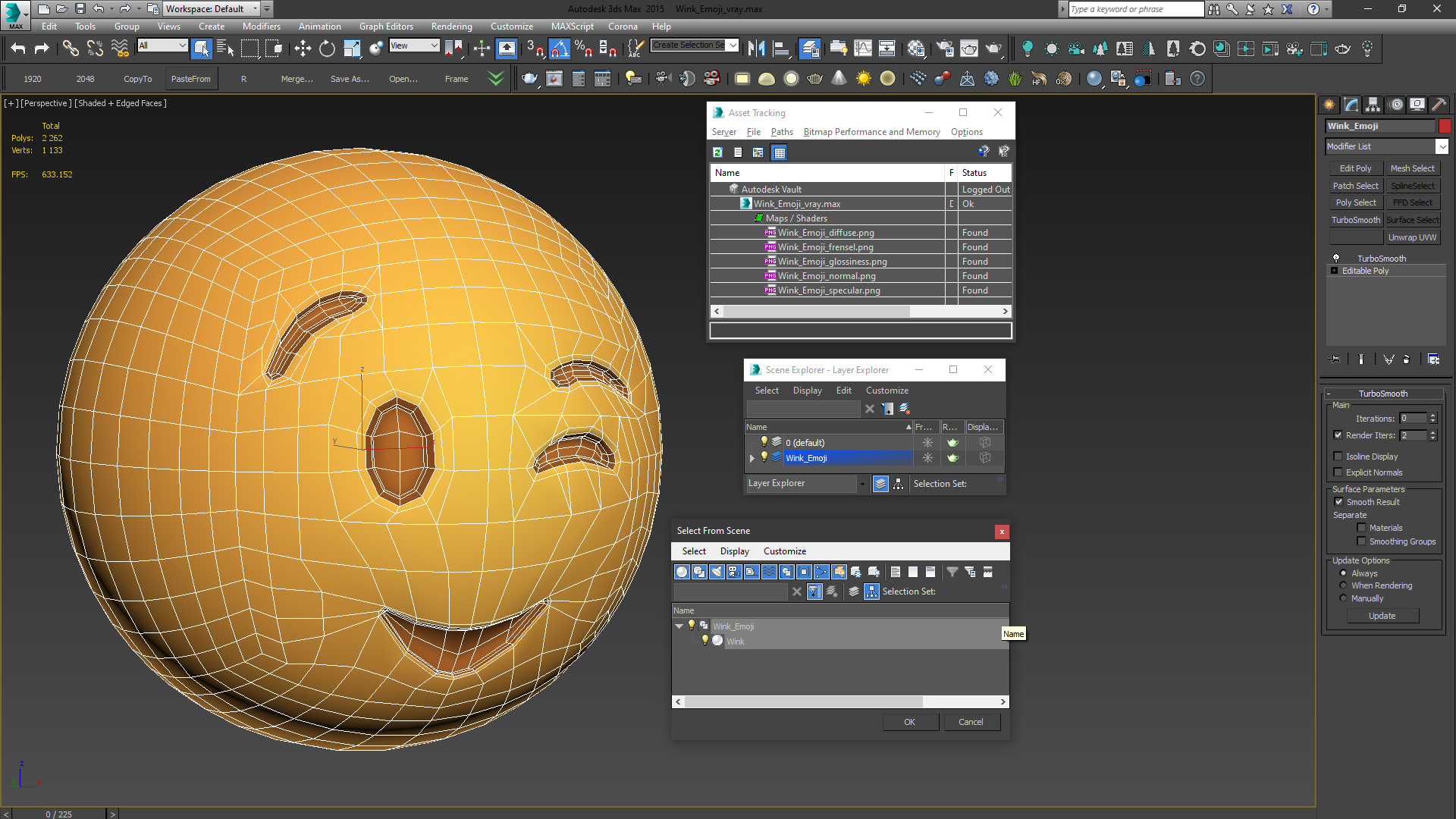Screen dimensions: 1456x819
Task: Toggle Render Iters checkbox
Action: (1338, 435)
